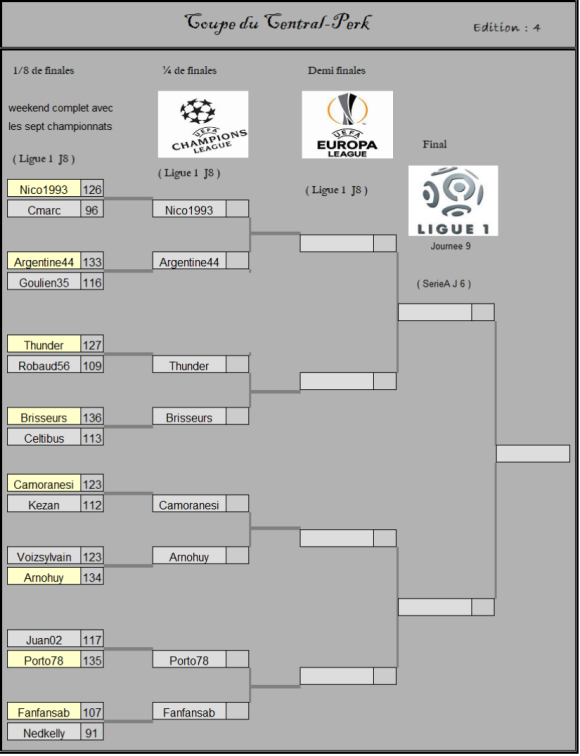Viewport: 580px width, 756px height.
Task: Click the UEFA Champions League logo
Action: [203, 124]
